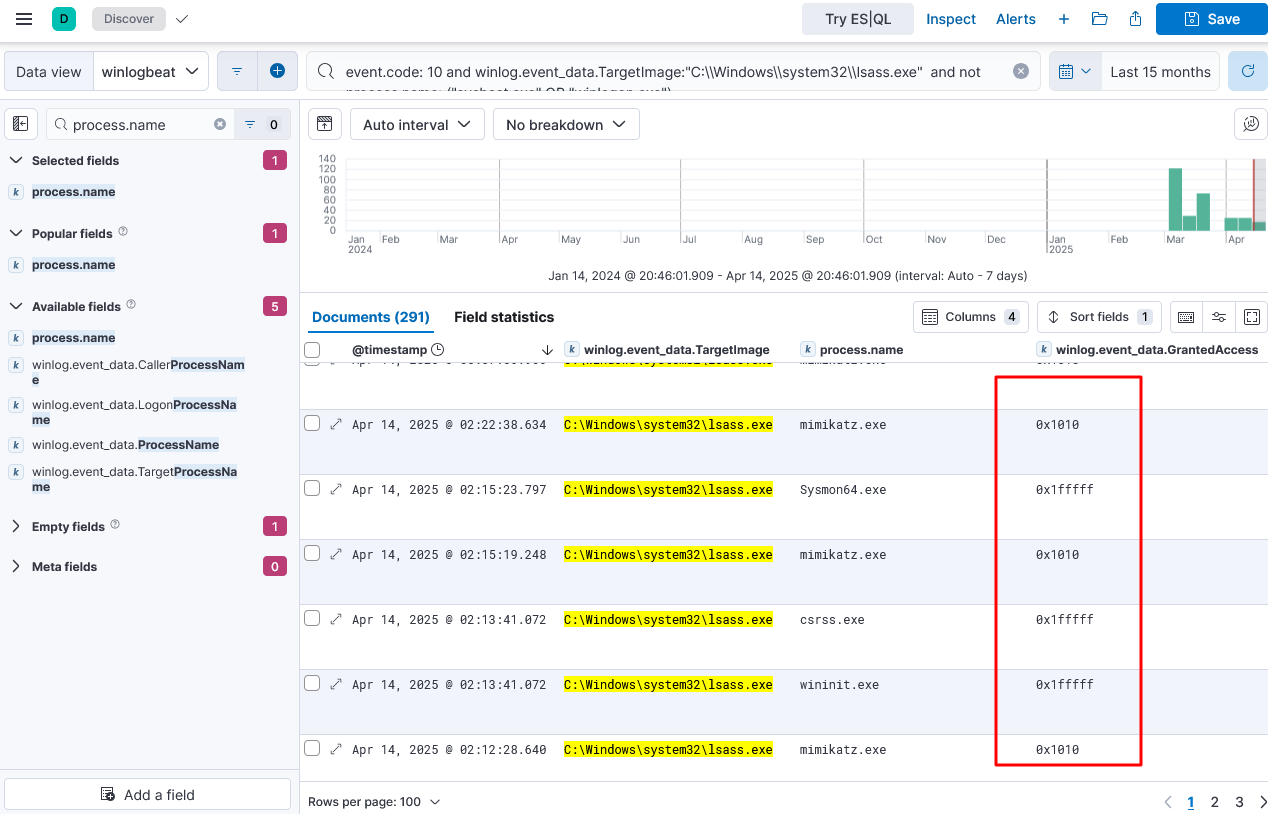1268x814 pixels.
Task: Toggle the select-all rows checkbox
Action: pos(312,350)
